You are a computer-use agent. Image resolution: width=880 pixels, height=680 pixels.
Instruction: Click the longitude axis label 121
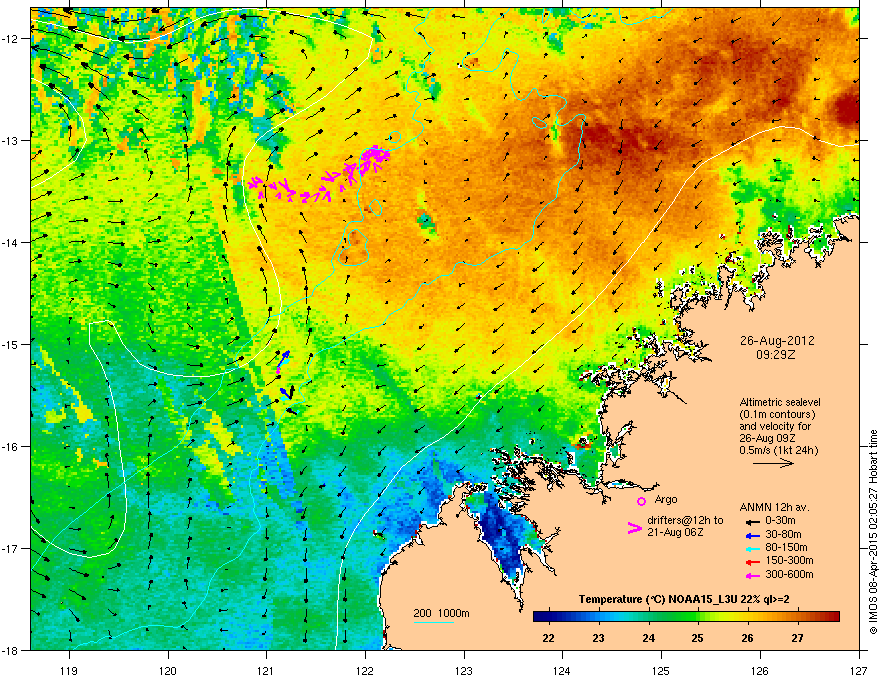(267, 670)
